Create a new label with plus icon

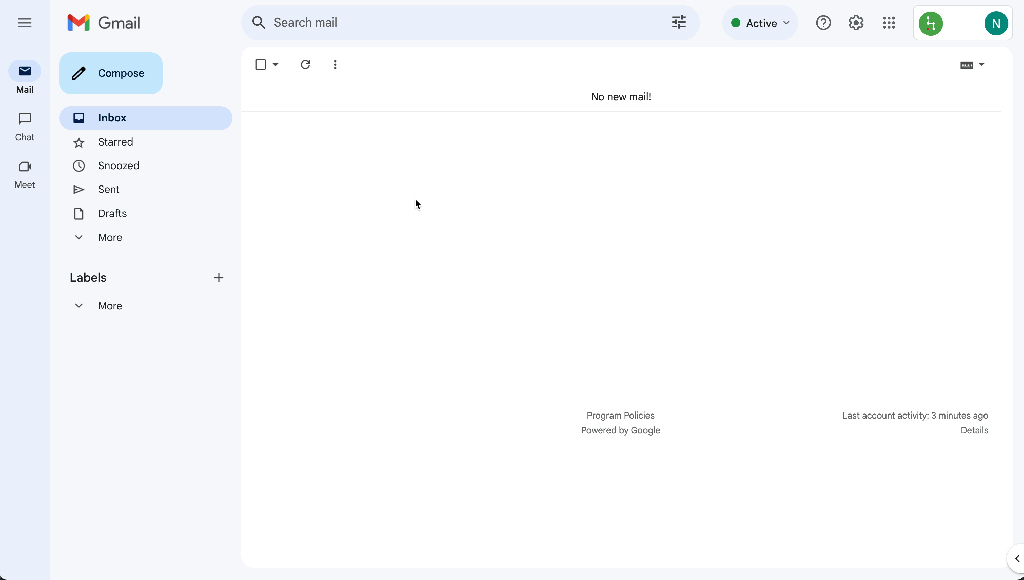(219, 278)
